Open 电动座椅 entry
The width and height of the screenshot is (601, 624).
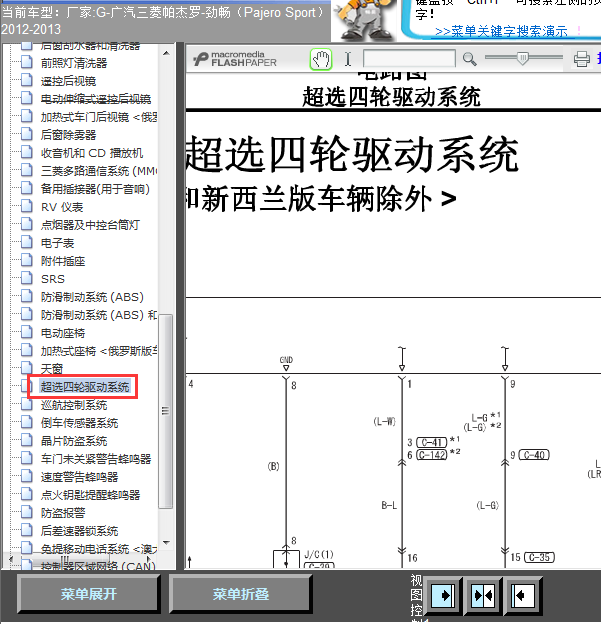pos(63,333)
